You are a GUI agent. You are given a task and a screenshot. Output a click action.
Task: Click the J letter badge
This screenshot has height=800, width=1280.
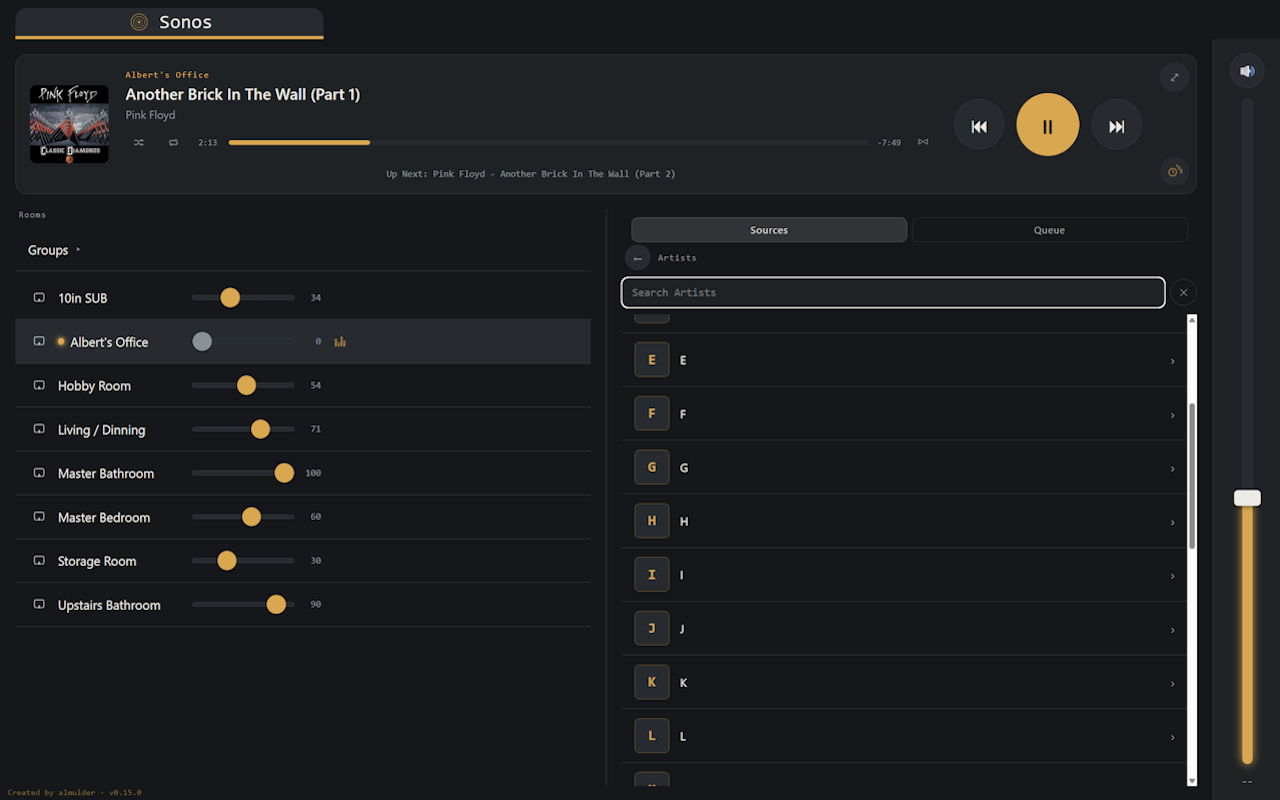652,629
